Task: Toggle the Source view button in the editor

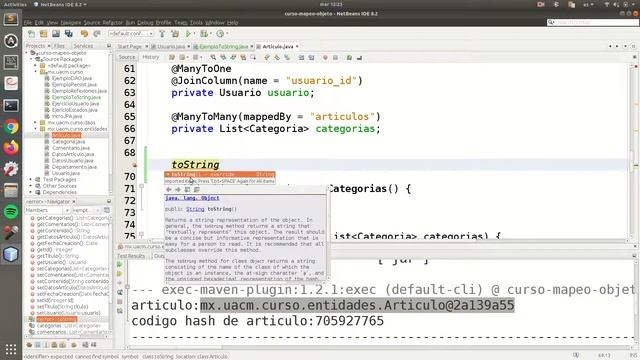Action: point(127,58)
